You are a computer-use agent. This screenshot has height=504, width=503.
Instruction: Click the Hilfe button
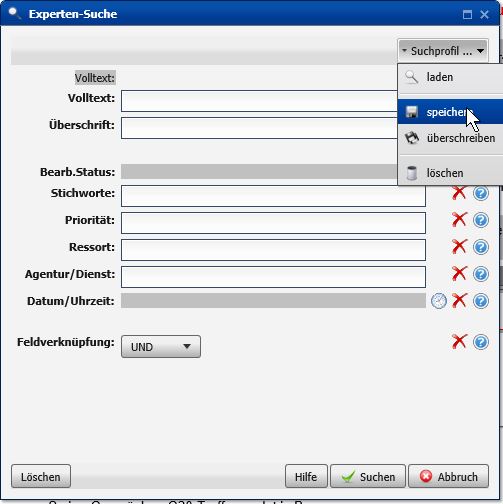[306, 477]
